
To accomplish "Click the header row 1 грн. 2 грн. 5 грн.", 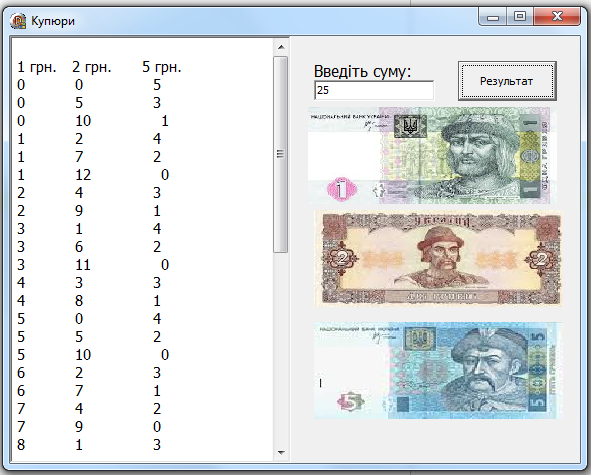I will point(100,67).
